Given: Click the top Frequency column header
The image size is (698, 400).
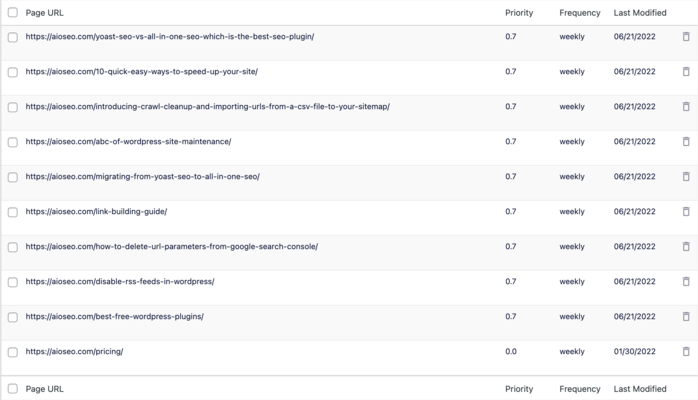Looking at the screenshot, I should (x=580, y=13).
